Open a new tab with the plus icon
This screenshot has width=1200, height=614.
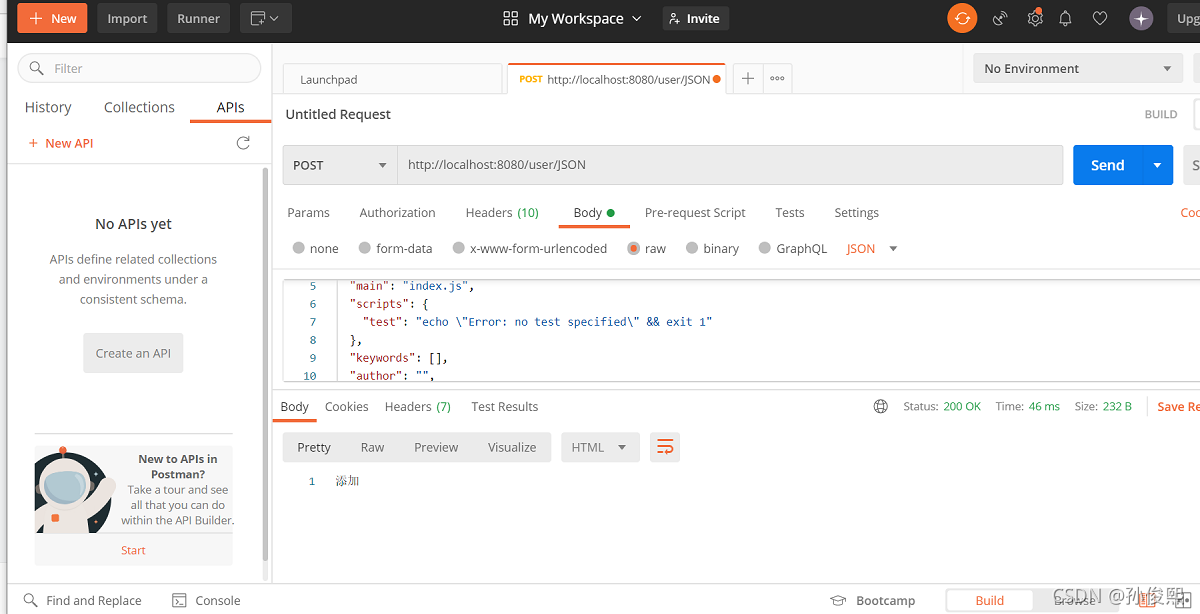tap(748, 79)
